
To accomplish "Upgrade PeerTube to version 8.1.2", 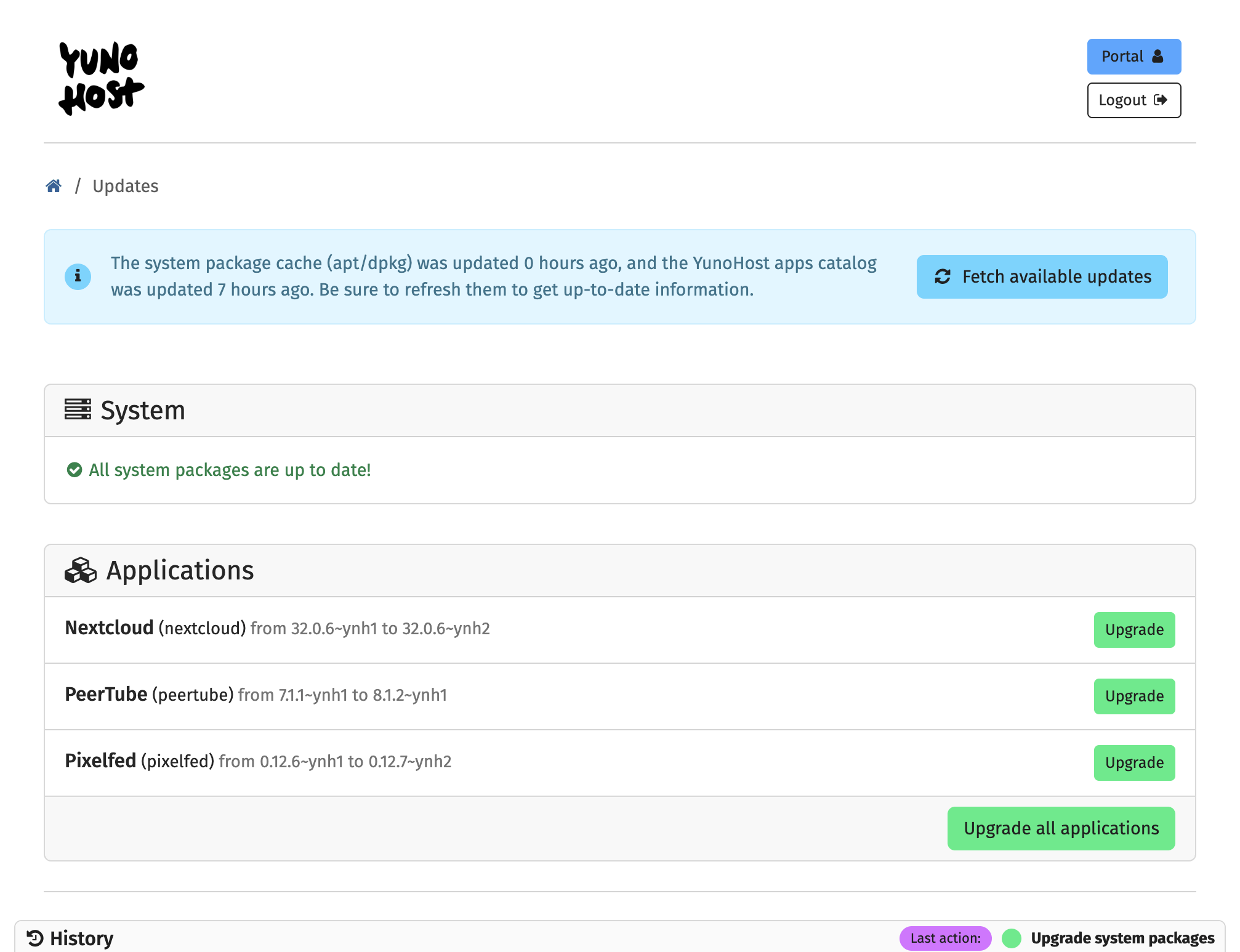I will point(1134,696).
